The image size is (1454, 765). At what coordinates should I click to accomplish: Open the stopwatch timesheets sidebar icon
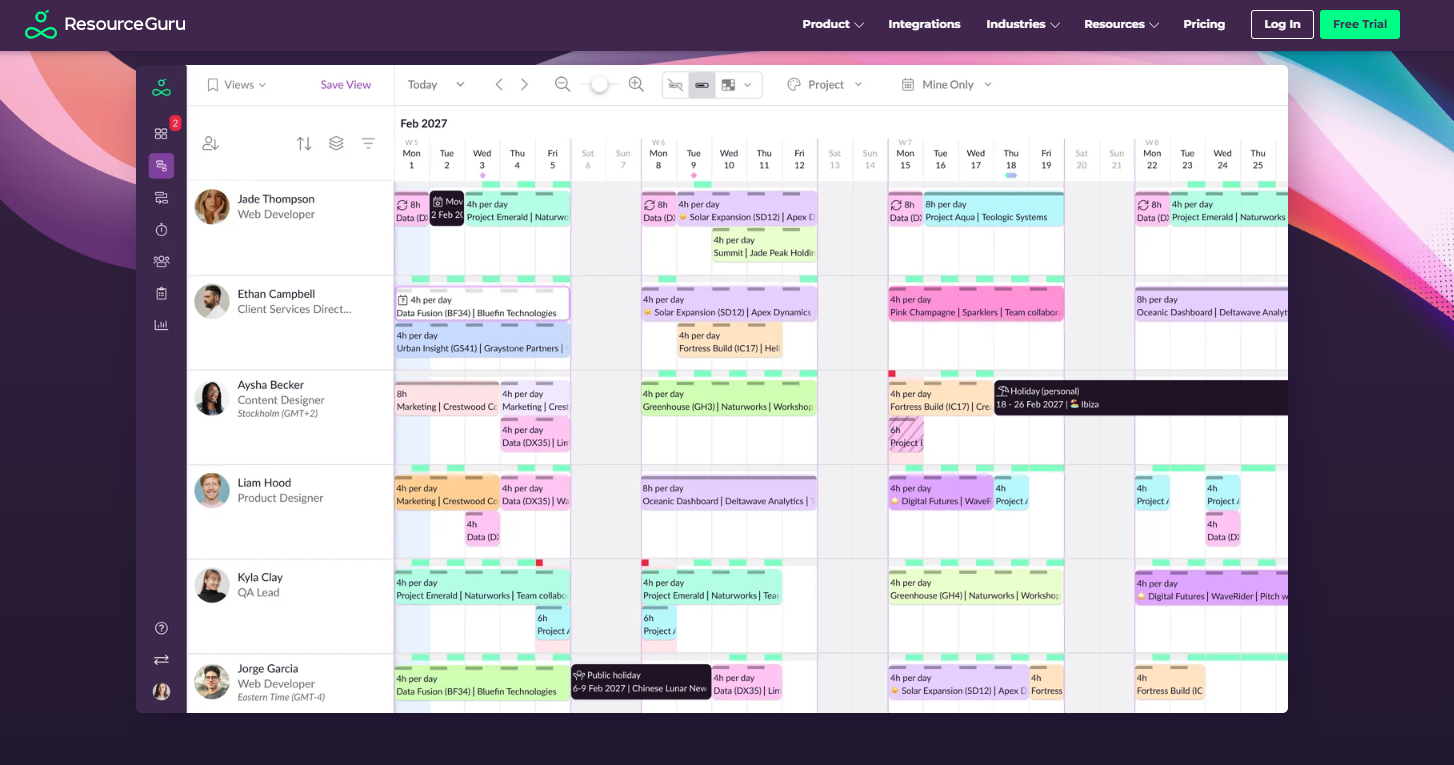pyautogui.click(x=161, y=230)
